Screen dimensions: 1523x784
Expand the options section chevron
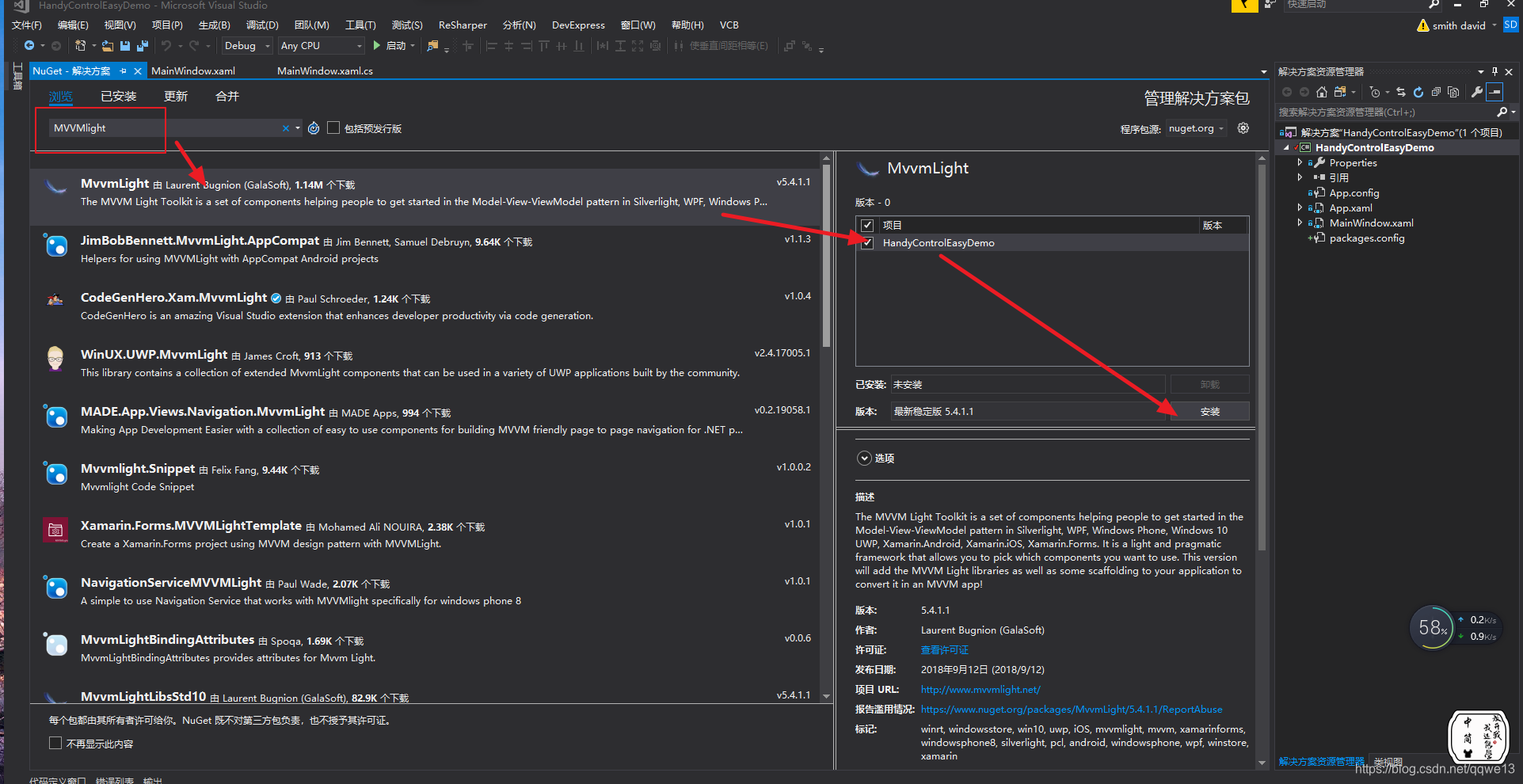pyautogui.click(x=865, y=458)
